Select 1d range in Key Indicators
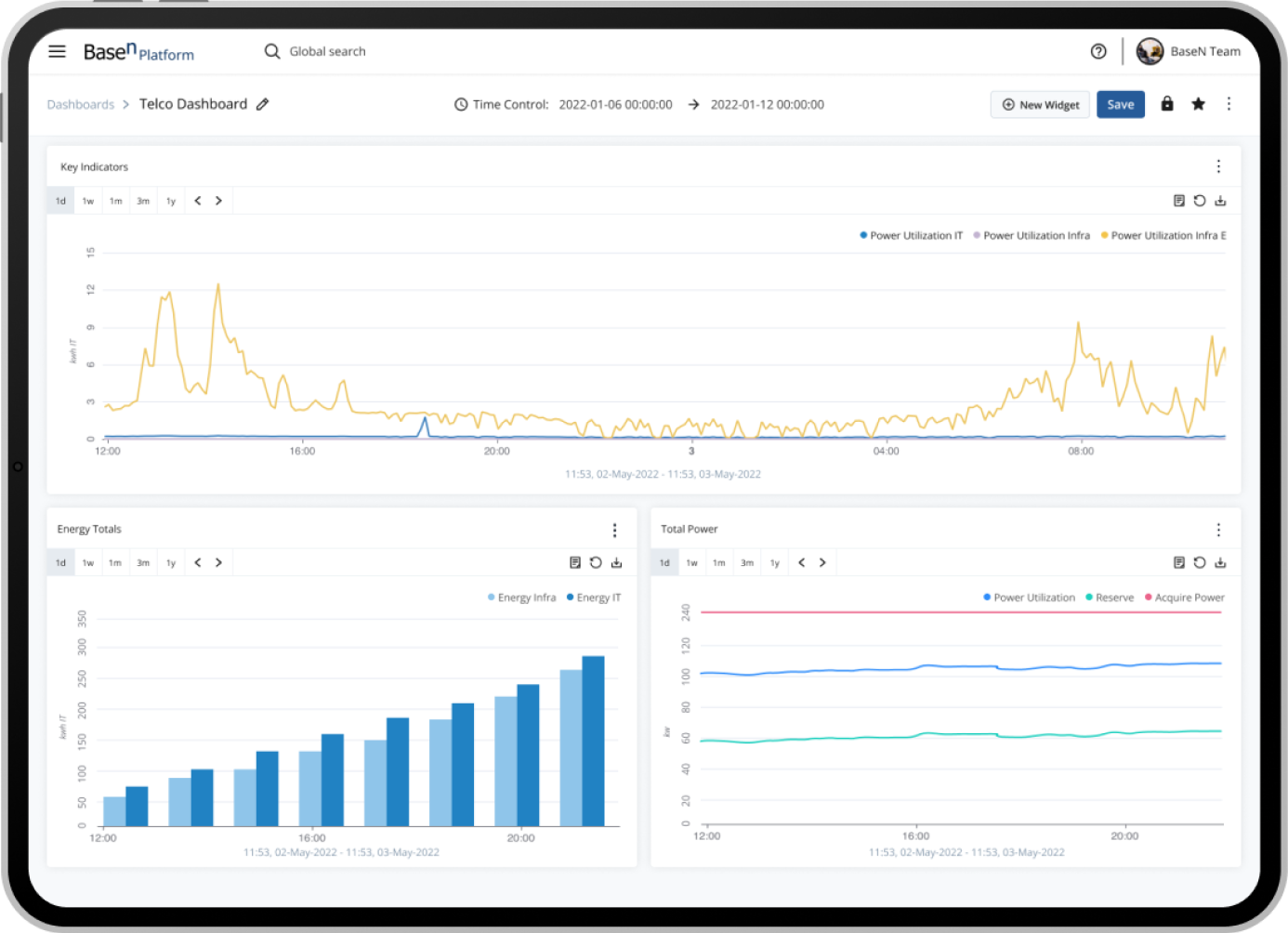The image size is (1288, 933). click(x=60, y=201)
